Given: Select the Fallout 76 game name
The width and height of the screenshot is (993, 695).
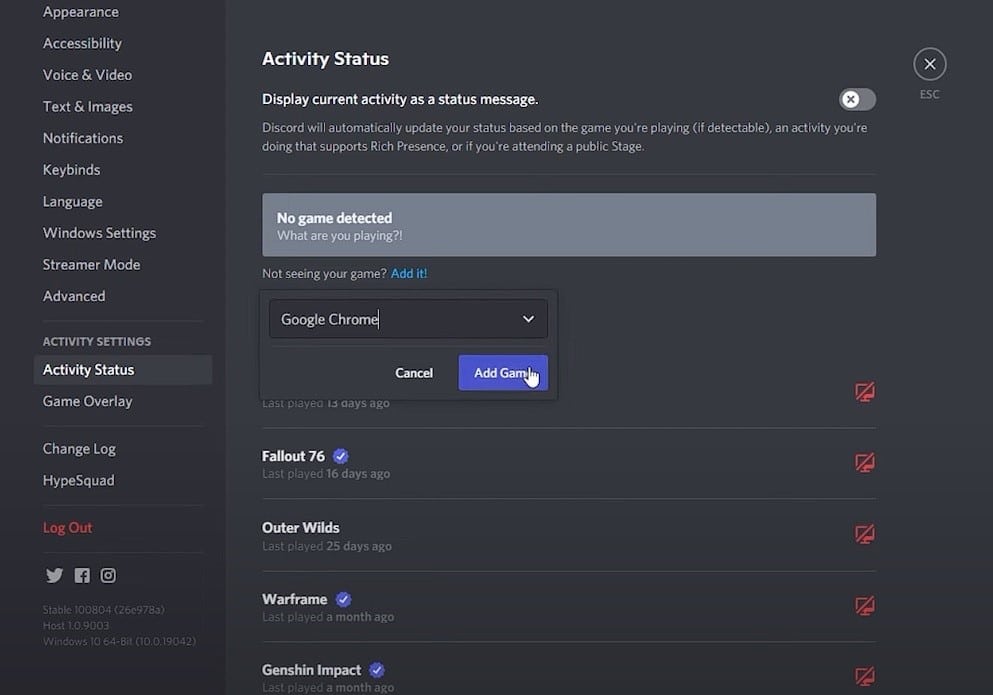Looking at the screenshot, I should (293, 456).
